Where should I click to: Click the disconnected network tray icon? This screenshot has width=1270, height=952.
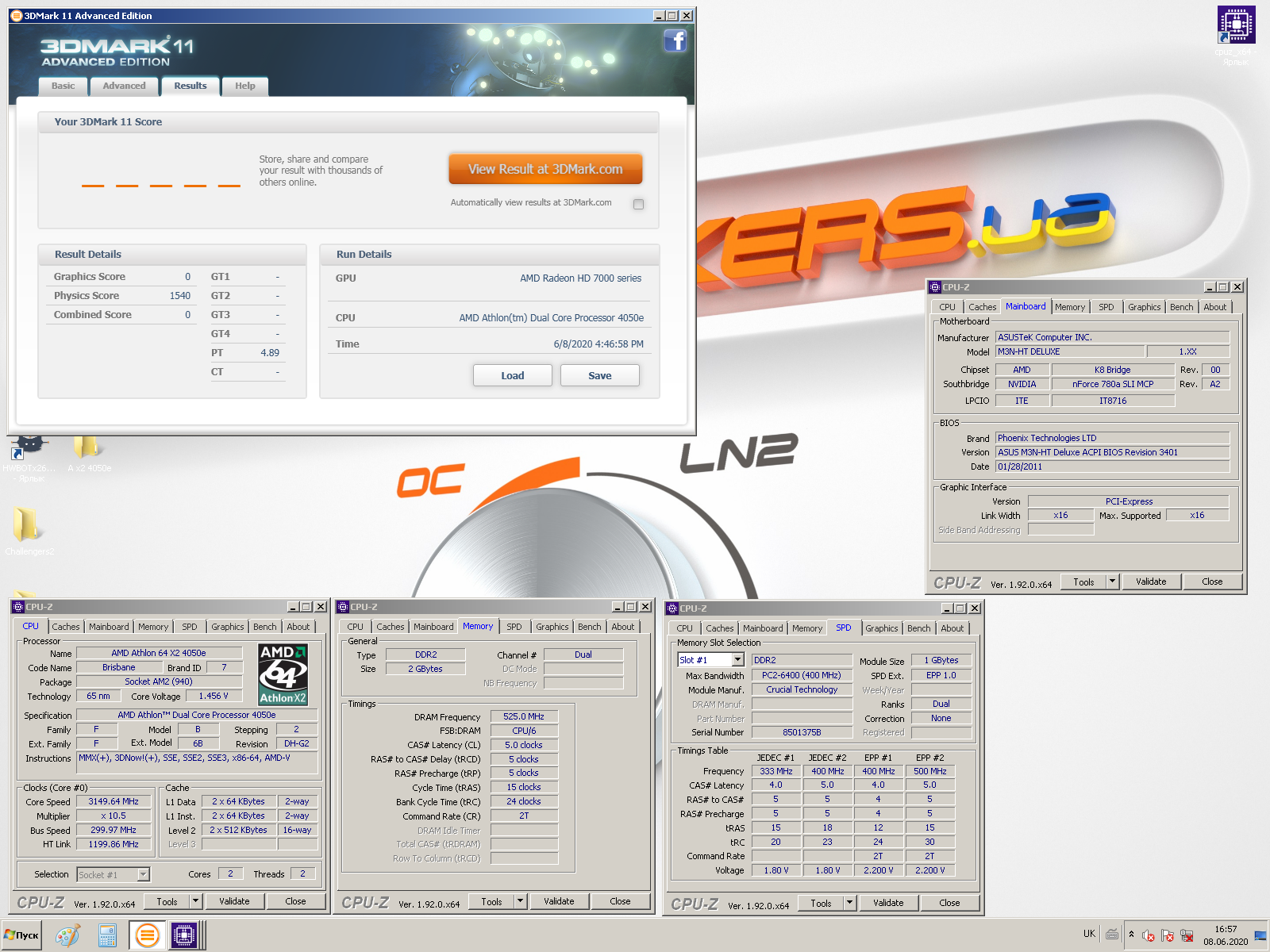pos(1187,936)
